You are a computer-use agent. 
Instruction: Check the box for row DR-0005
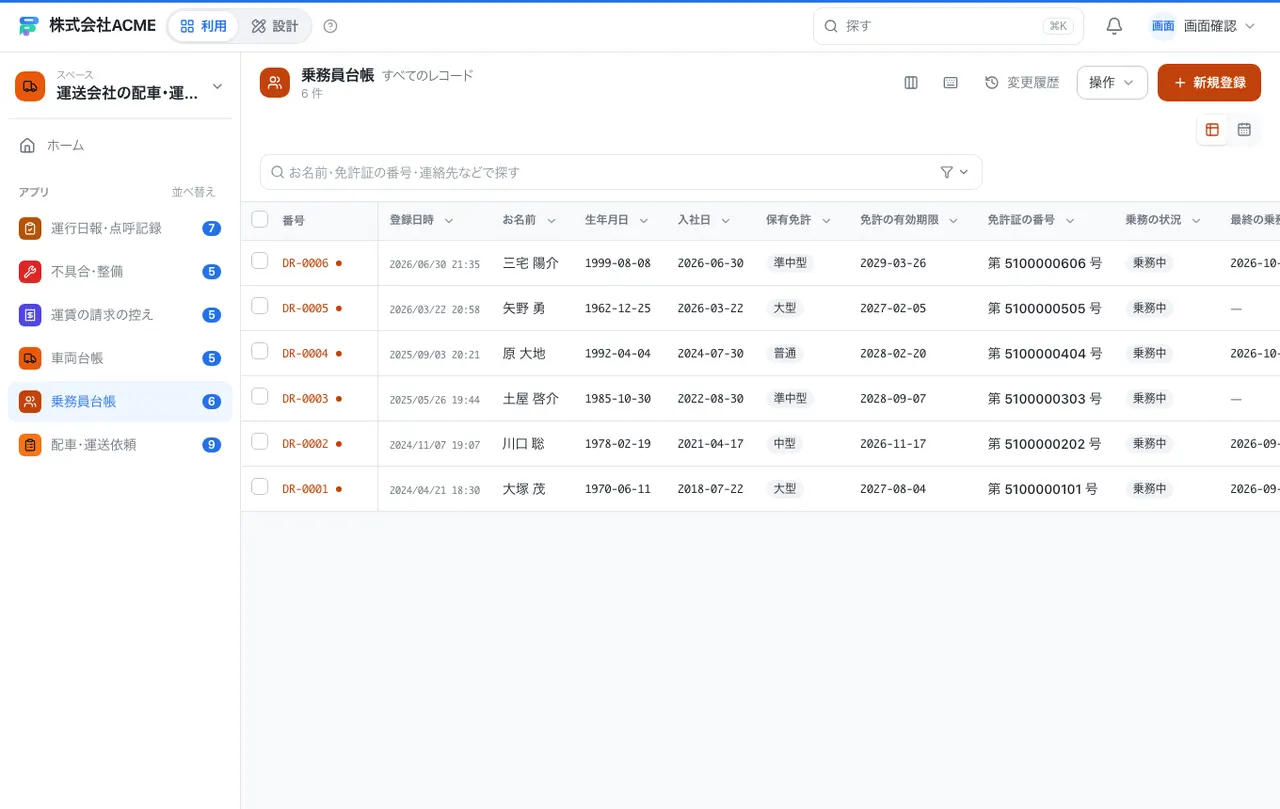coord(260,306)
